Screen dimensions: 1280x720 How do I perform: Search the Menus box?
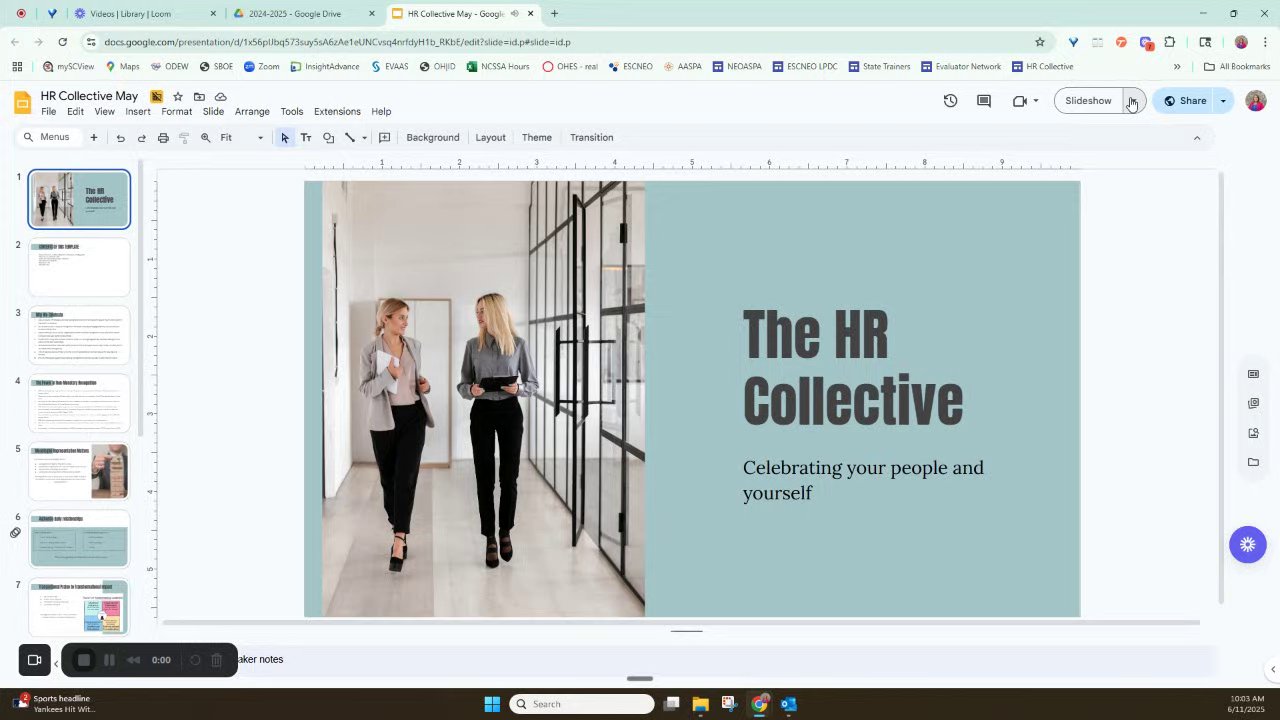click(x=48, y=138)
